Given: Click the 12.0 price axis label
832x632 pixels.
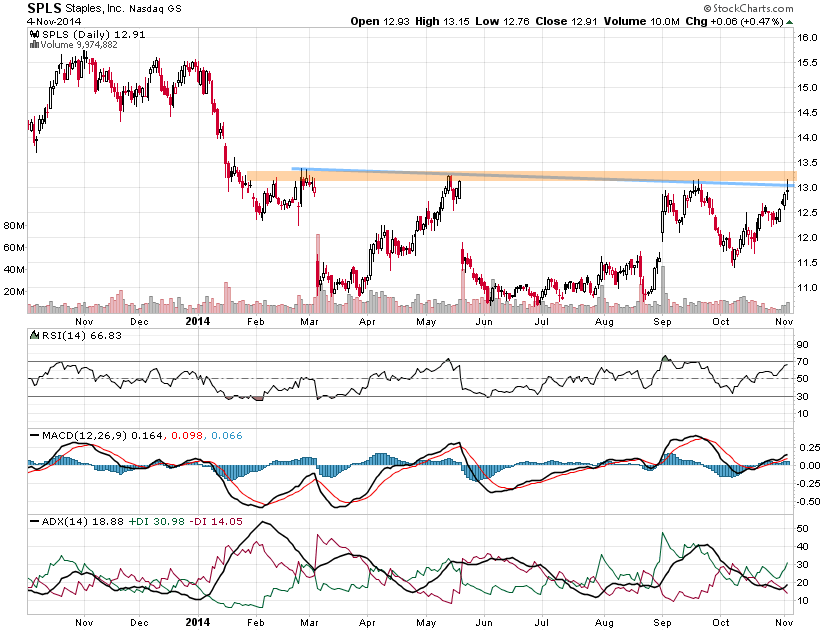Looking at the screenshot, I should 807,237.
